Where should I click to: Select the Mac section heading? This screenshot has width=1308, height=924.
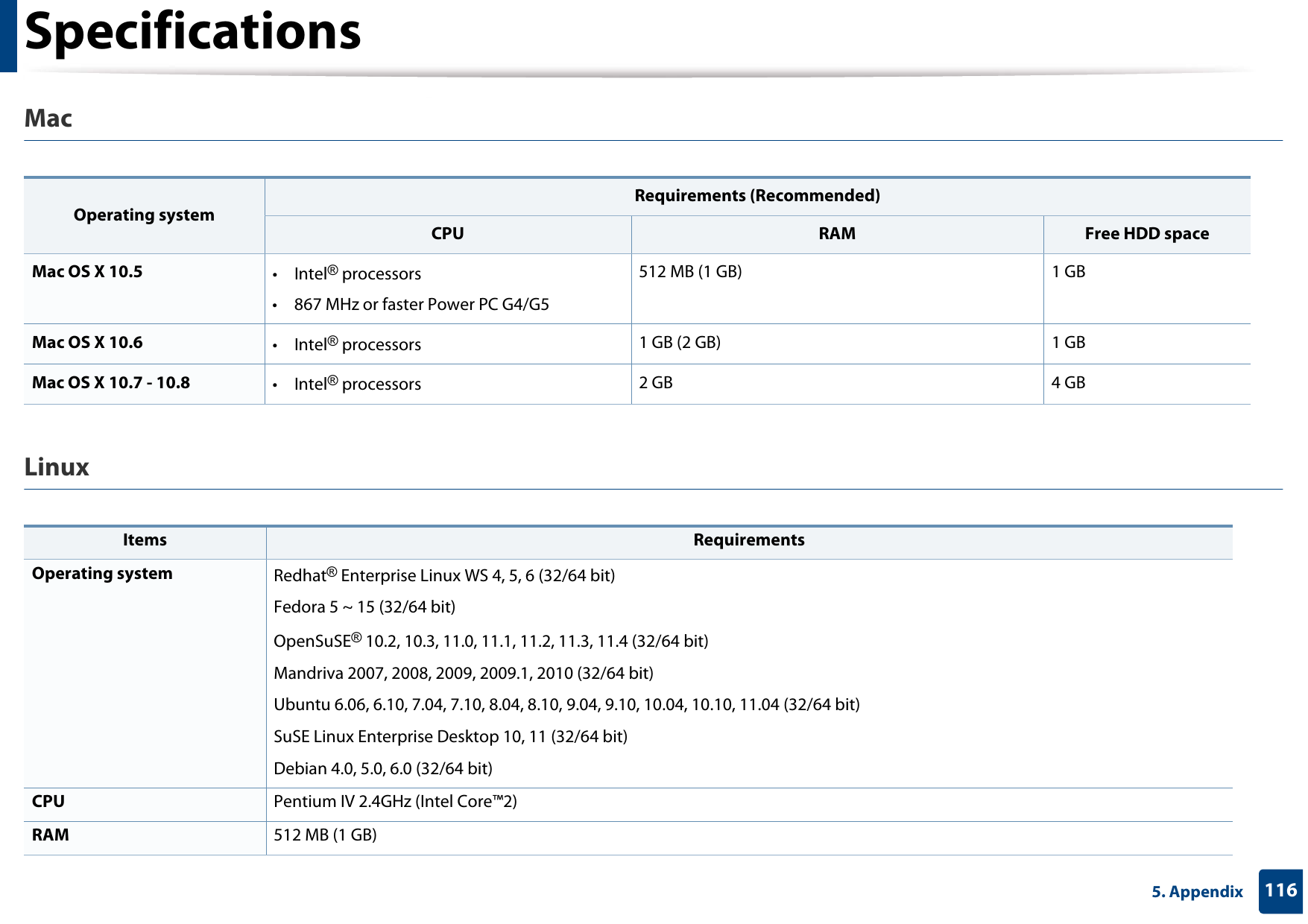click(48, 118)
